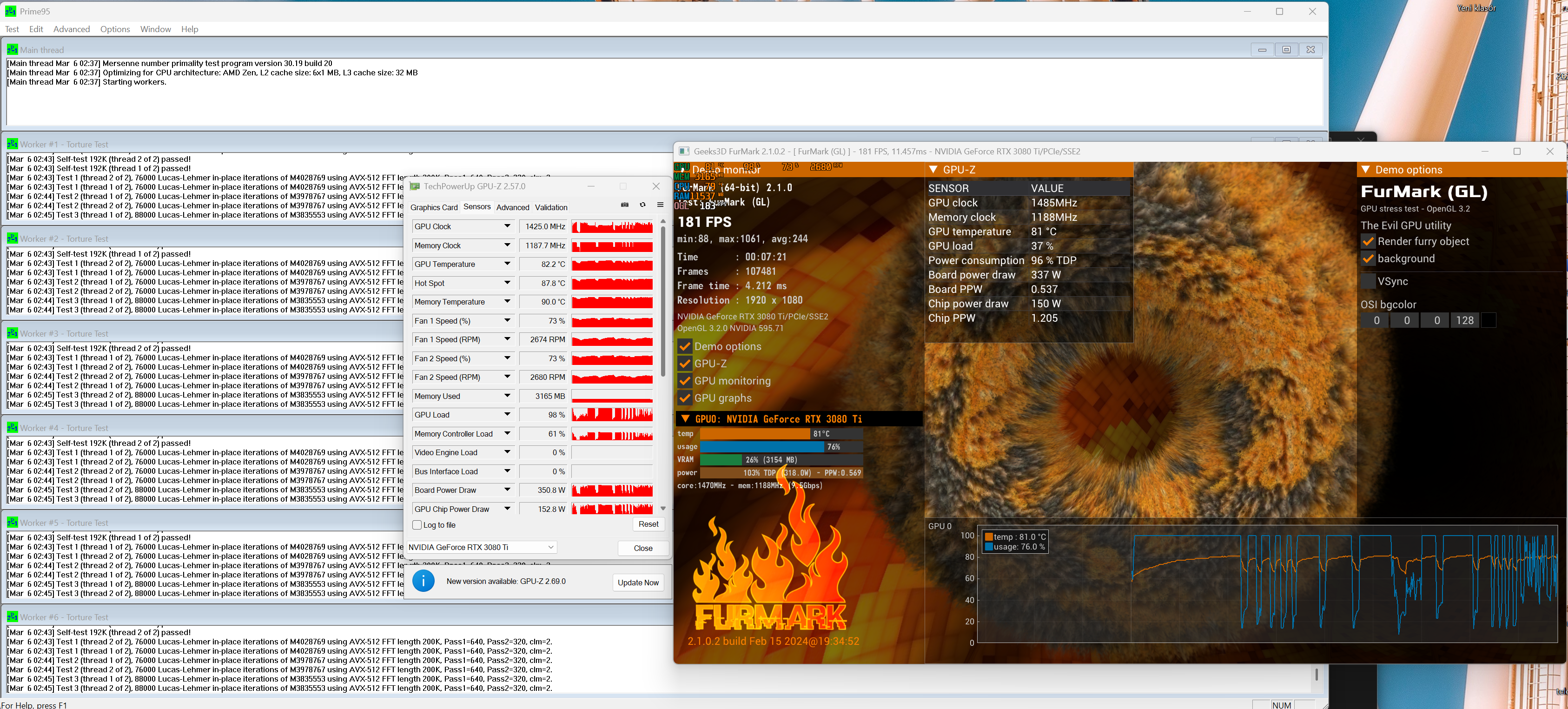Click the FurMark temp bar
Screen dimensions: 1568x709
click(781, 434)
